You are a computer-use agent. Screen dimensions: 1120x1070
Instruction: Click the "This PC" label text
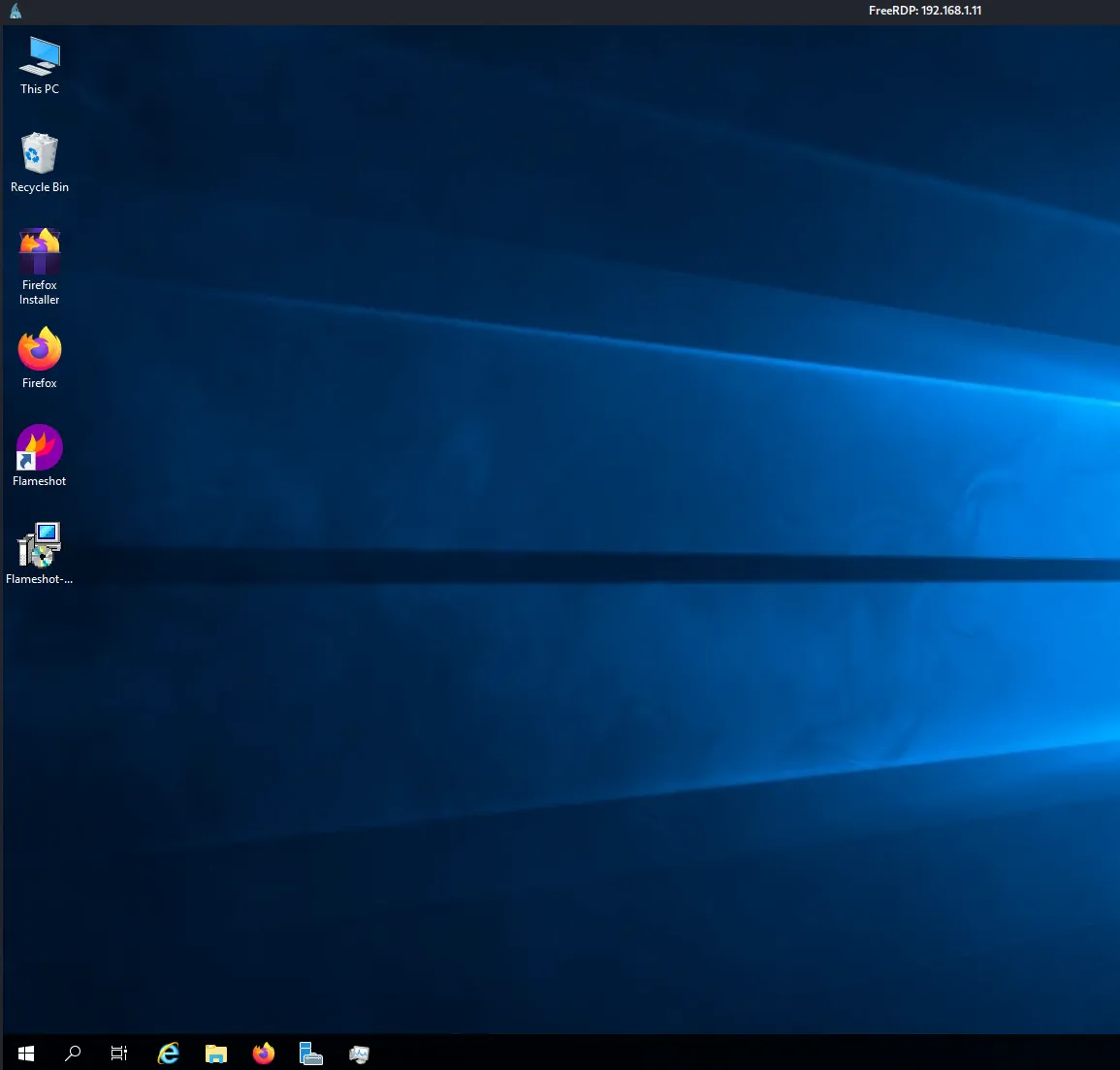[x=40, y=89]
